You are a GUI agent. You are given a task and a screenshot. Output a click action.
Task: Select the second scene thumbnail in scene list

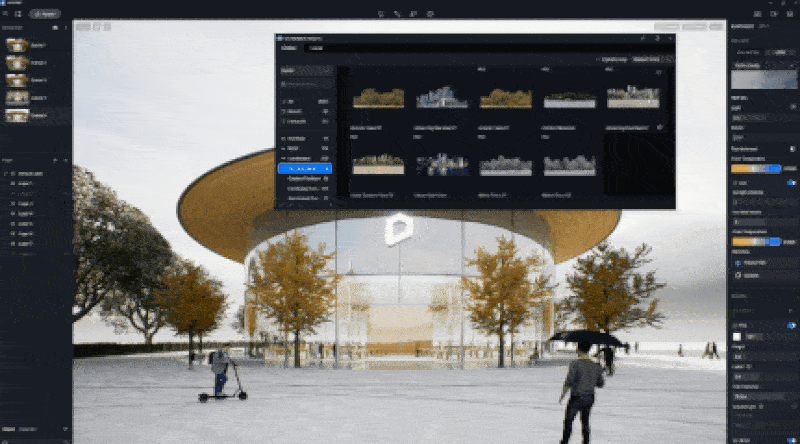point(17,63)
